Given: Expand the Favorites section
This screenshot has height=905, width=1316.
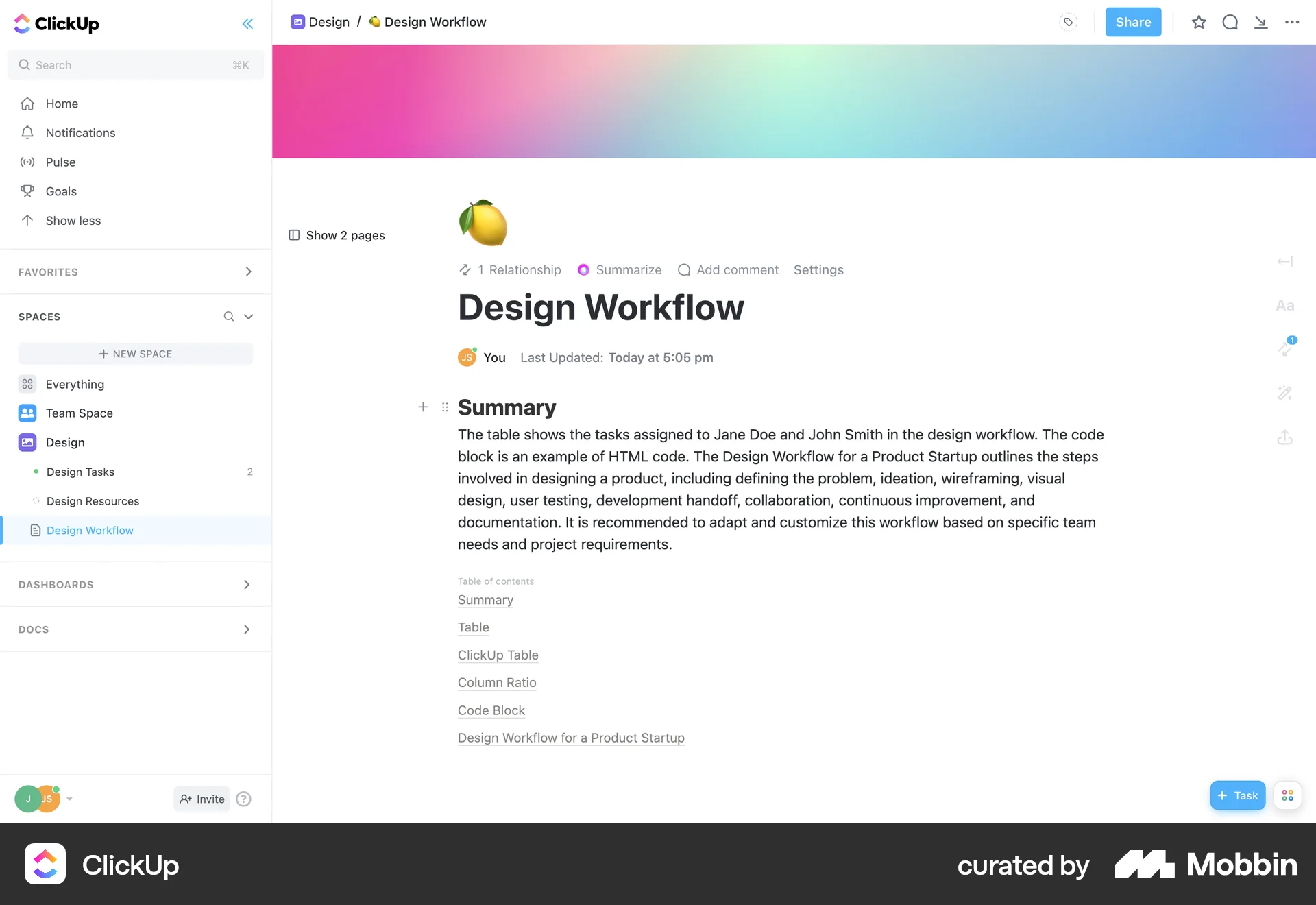Looking at the screenshot, I should click(x=248, y=272).
